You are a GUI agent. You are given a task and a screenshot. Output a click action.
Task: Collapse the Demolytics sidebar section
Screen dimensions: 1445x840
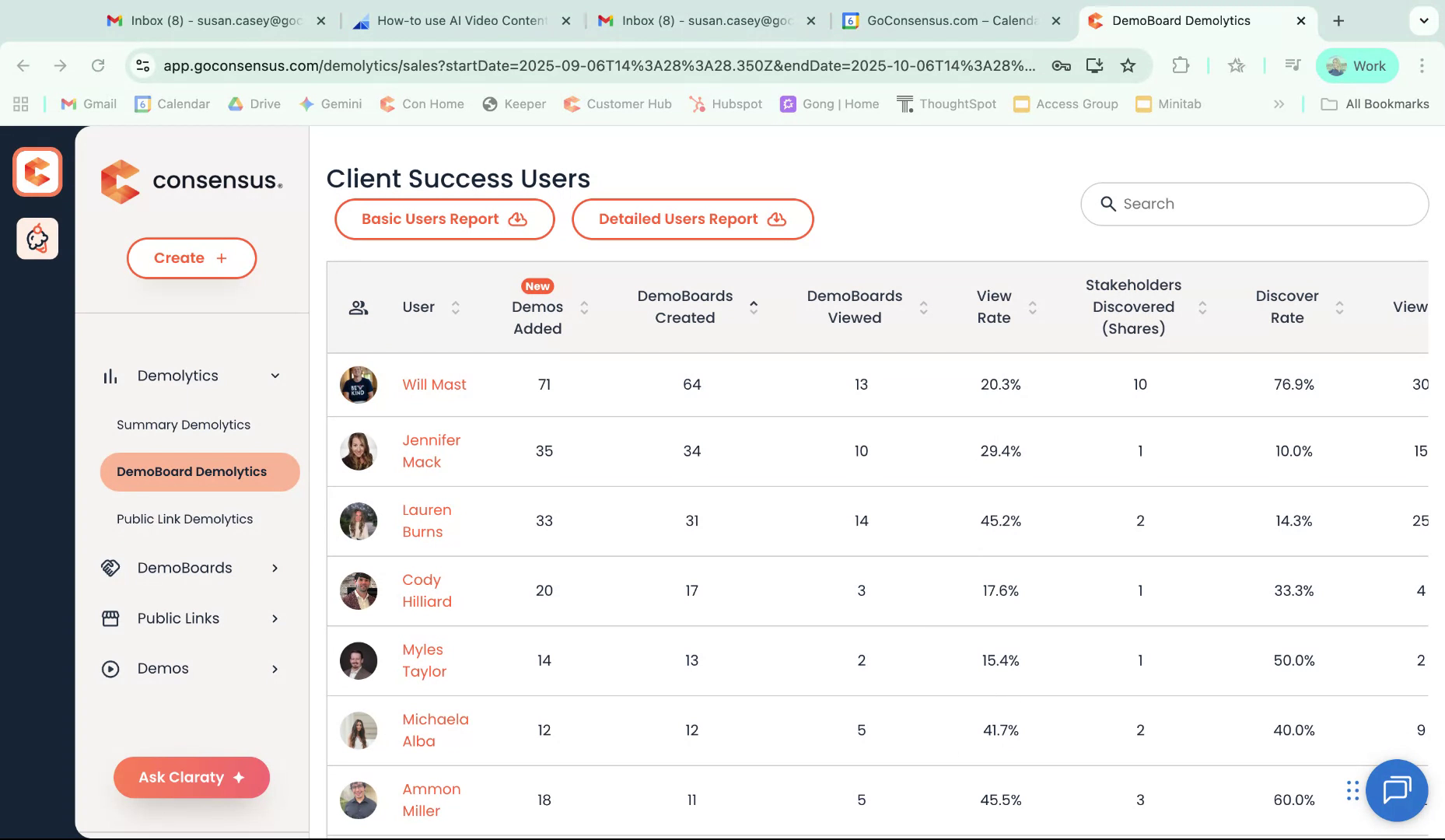275,376
